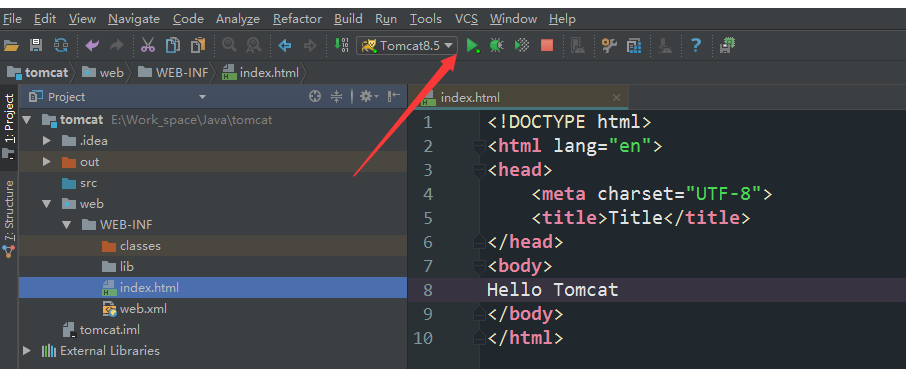906x369 pixels.
Task: Open the VCS menu
Action: click(x=466, y=19)
